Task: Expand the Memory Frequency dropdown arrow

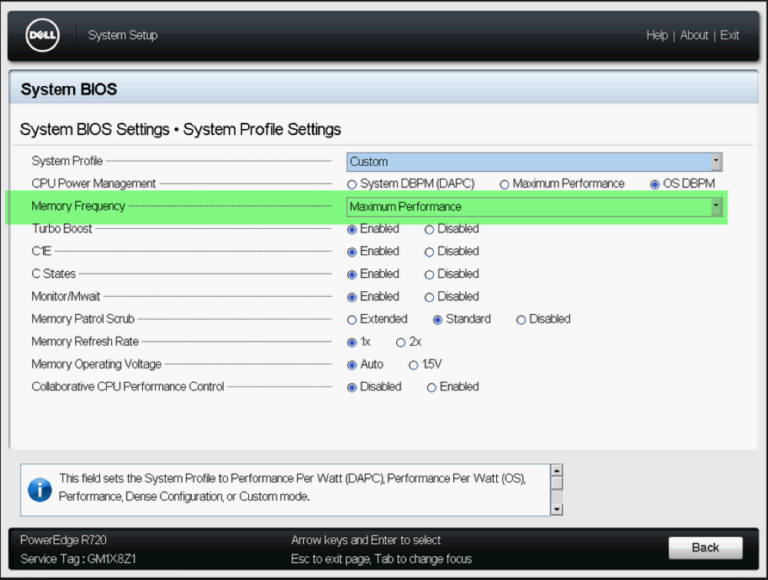Action: point(715,207)
